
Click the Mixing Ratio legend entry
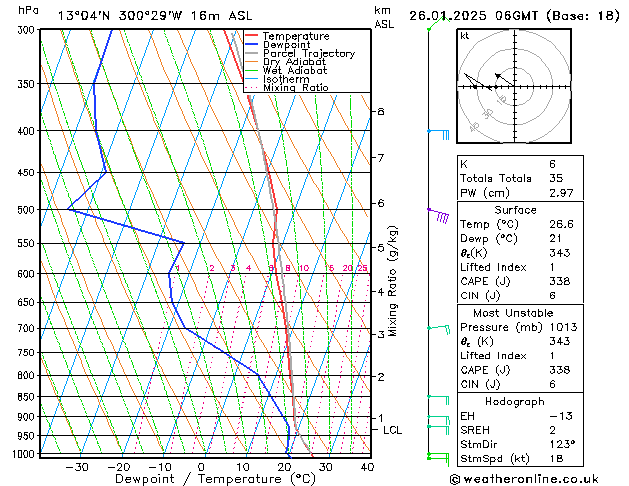tap(287, 87)
